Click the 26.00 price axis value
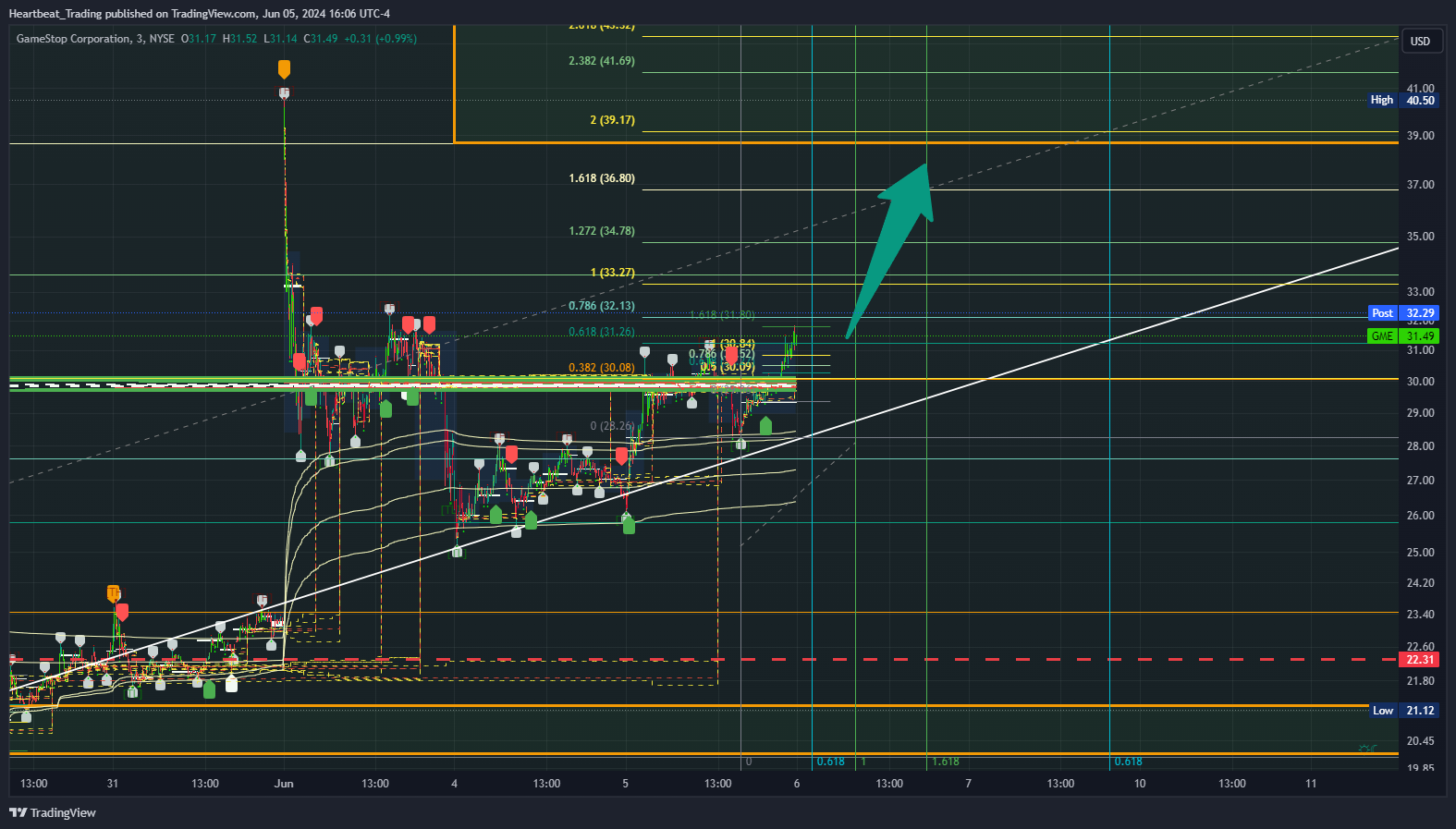The height and width of the screenshot is (829, 1456). coord(1420,516)
